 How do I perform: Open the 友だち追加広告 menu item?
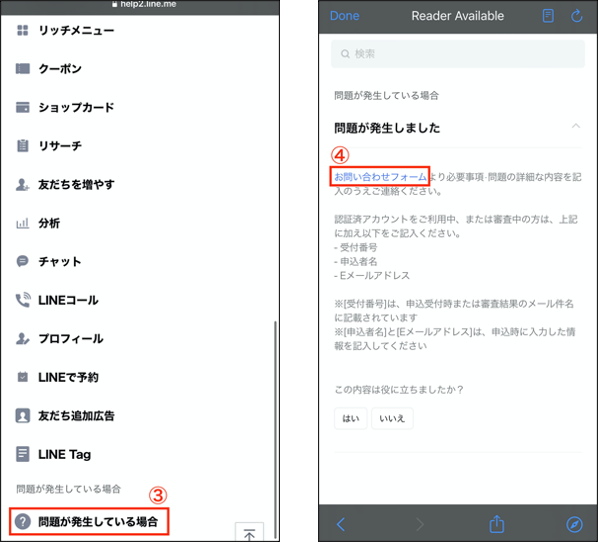pos(76,415)
